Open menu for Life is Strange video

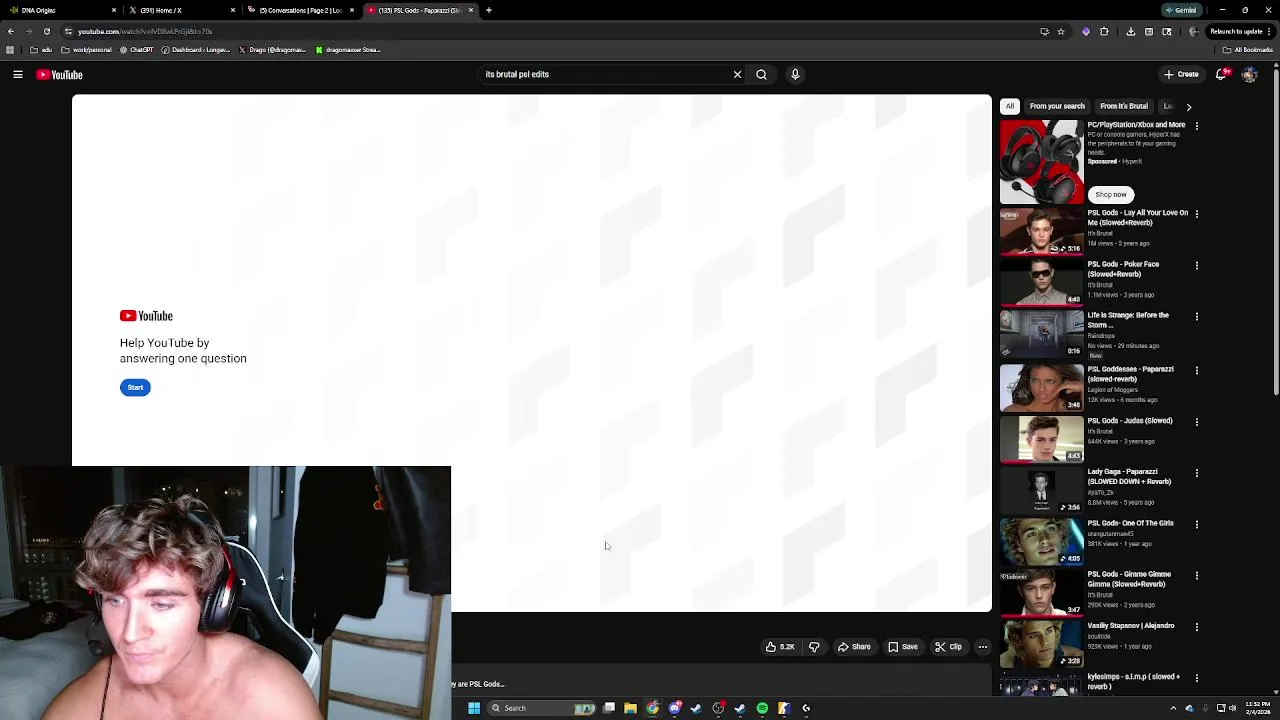coord(1196,317)
